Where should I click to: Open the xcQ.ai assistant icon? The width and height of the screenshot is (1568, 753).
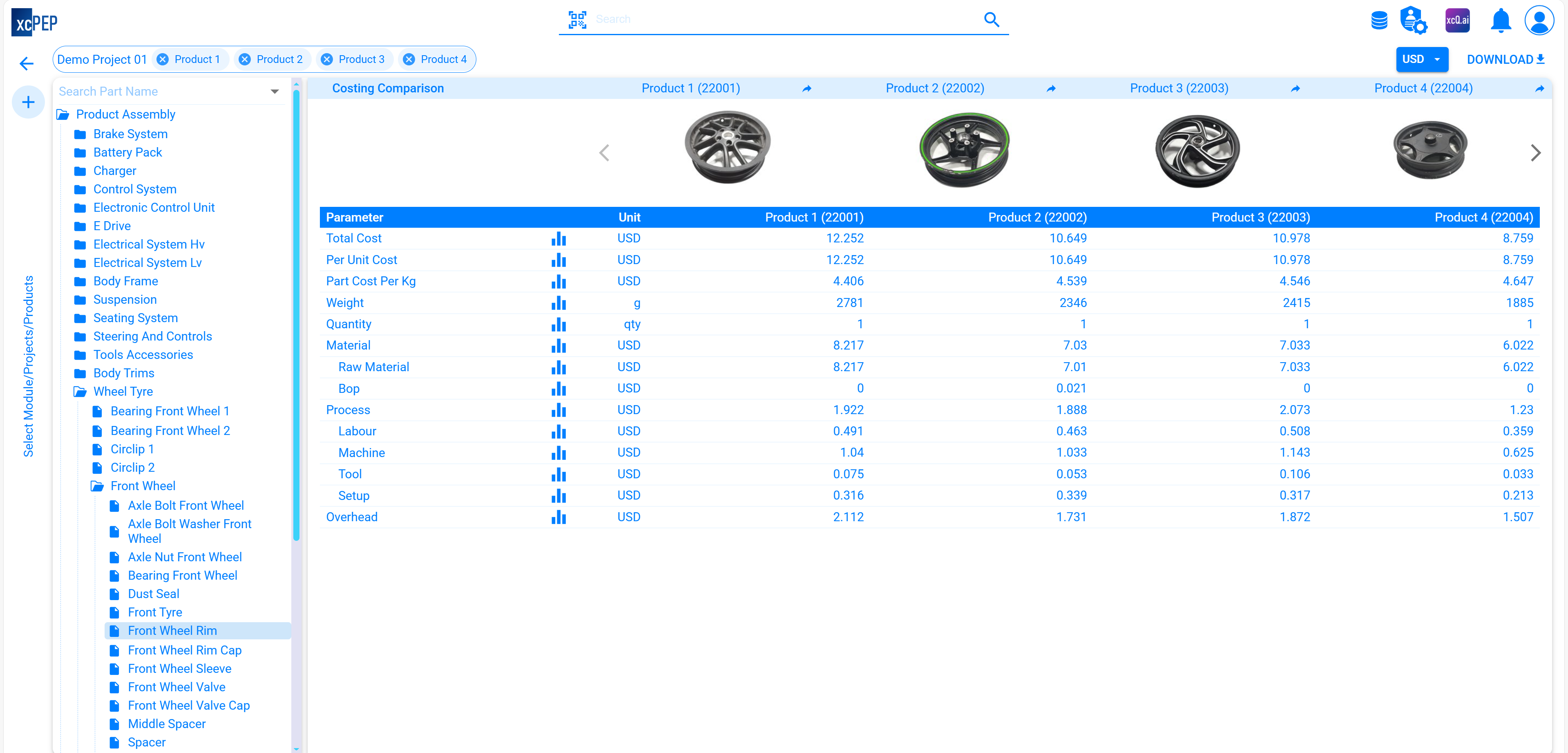1457,21
